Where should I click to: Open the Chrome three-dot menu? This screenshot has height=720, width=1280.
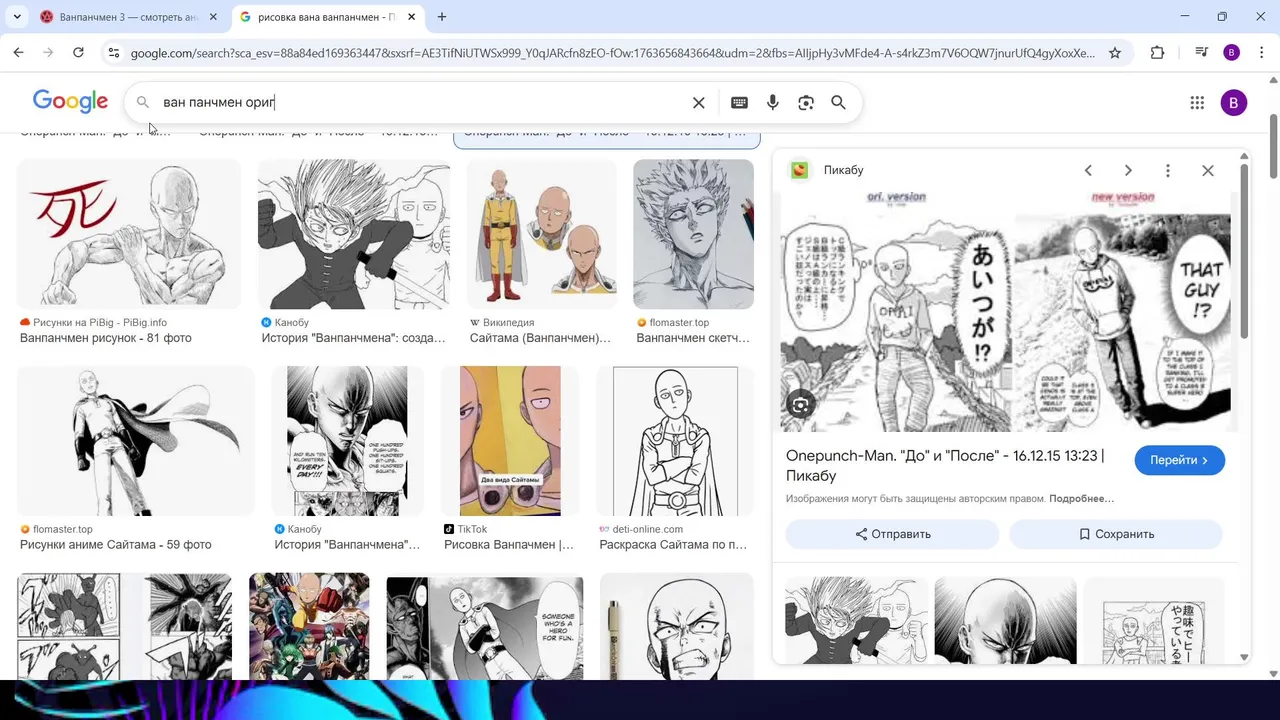click(x=1261, y=53)
